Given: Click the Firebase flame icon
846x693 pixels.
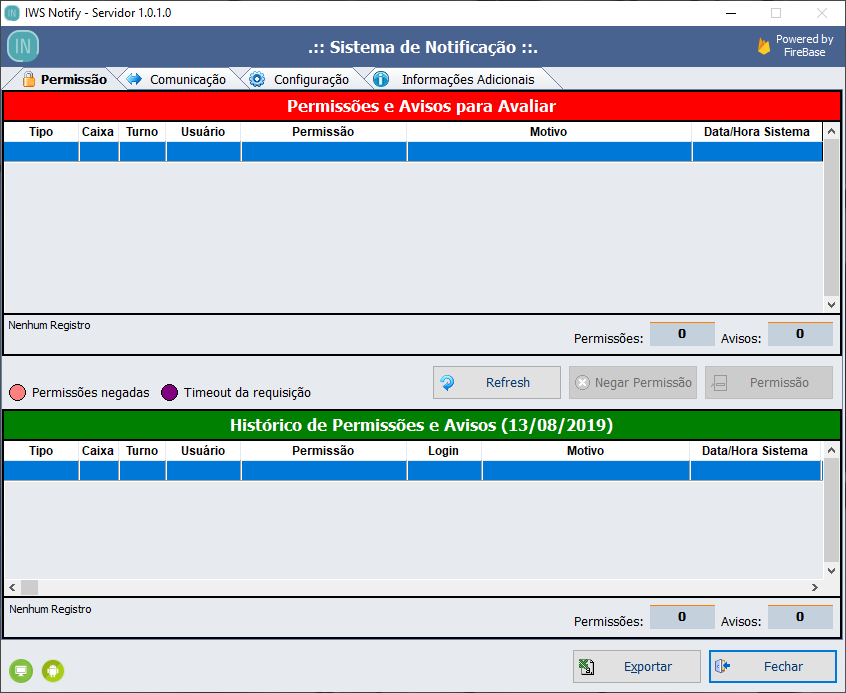Looking at the screenshot, I should point(764,46).
